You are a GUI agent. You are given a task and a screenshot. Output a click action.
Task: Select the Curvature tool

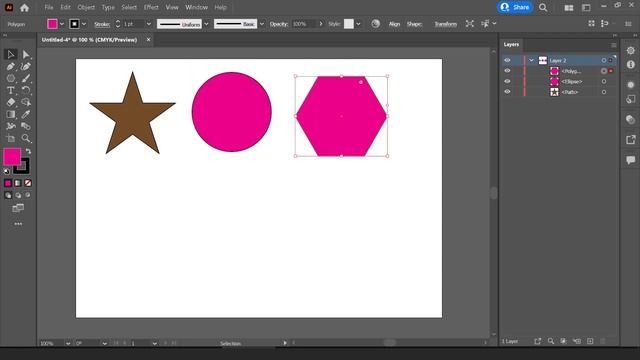pyautogui.click(x=26, y=66)
